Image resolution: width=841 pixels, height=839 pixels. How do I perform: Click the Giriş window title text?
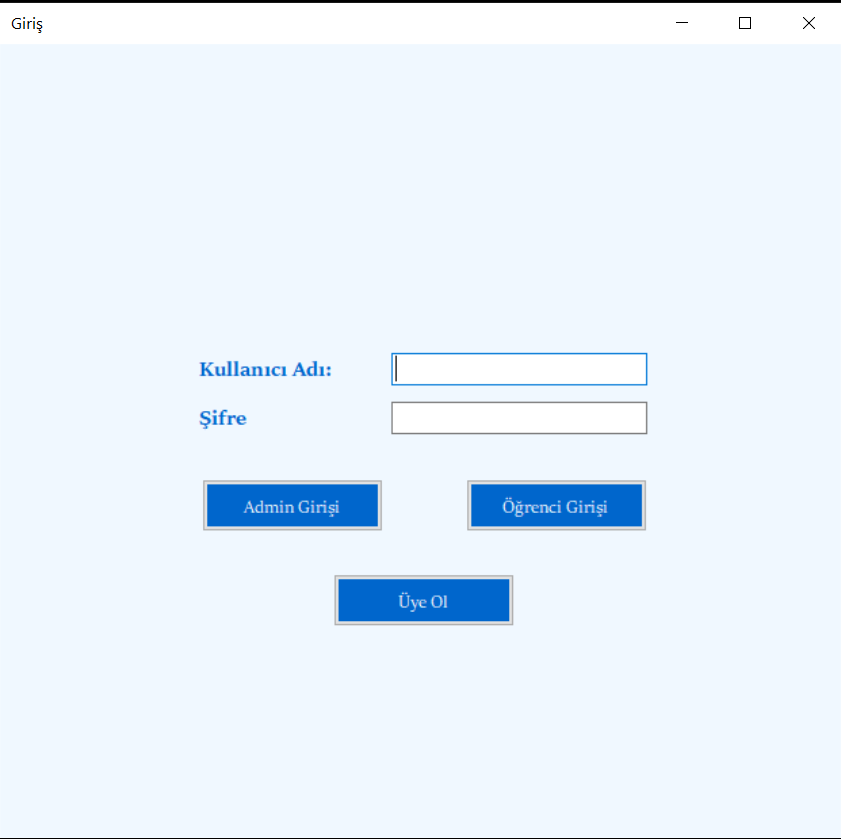24,22
